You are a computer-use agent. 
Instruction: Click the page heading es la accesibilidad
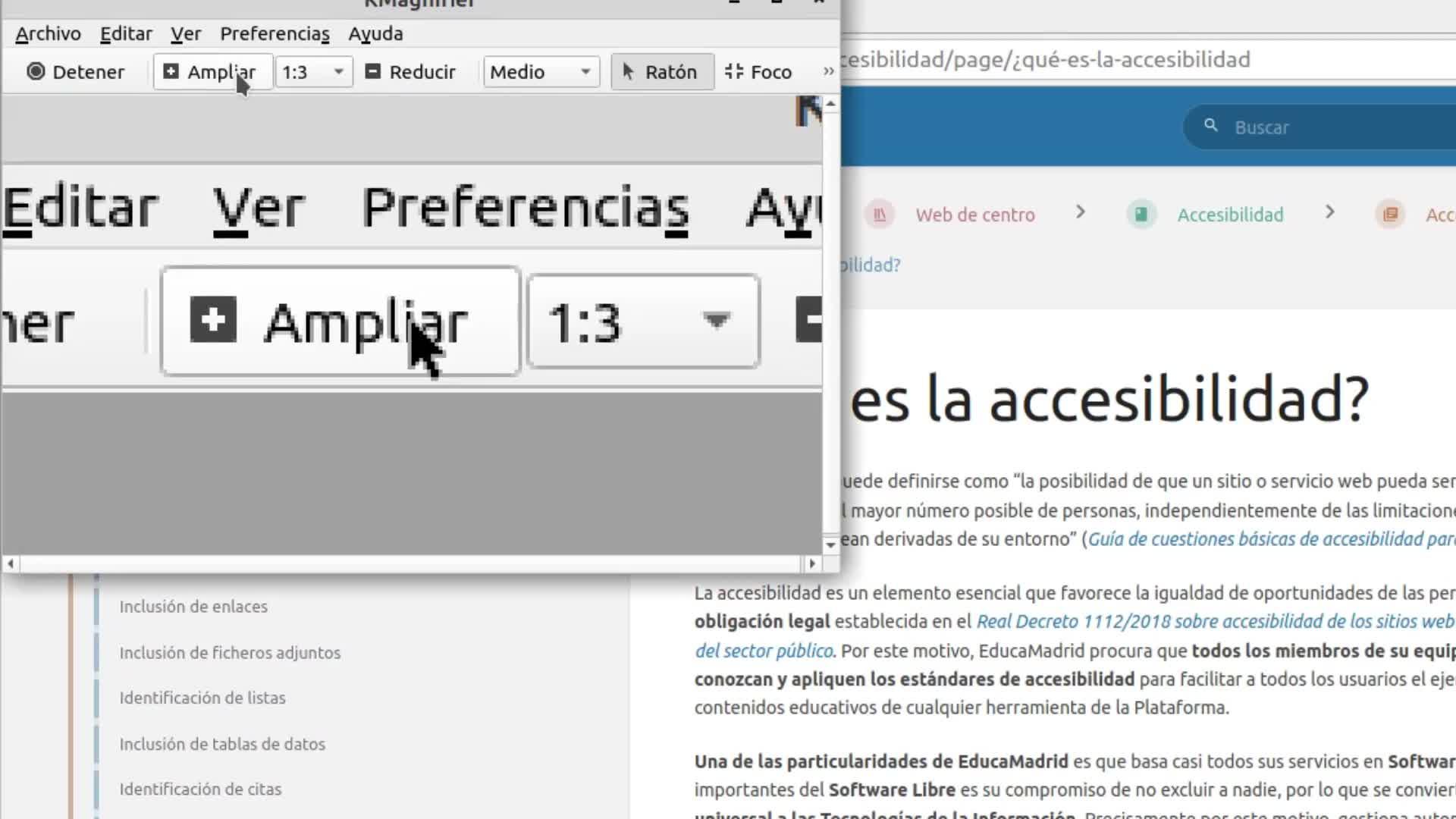pyautogui.click(x=1109, y=400)
